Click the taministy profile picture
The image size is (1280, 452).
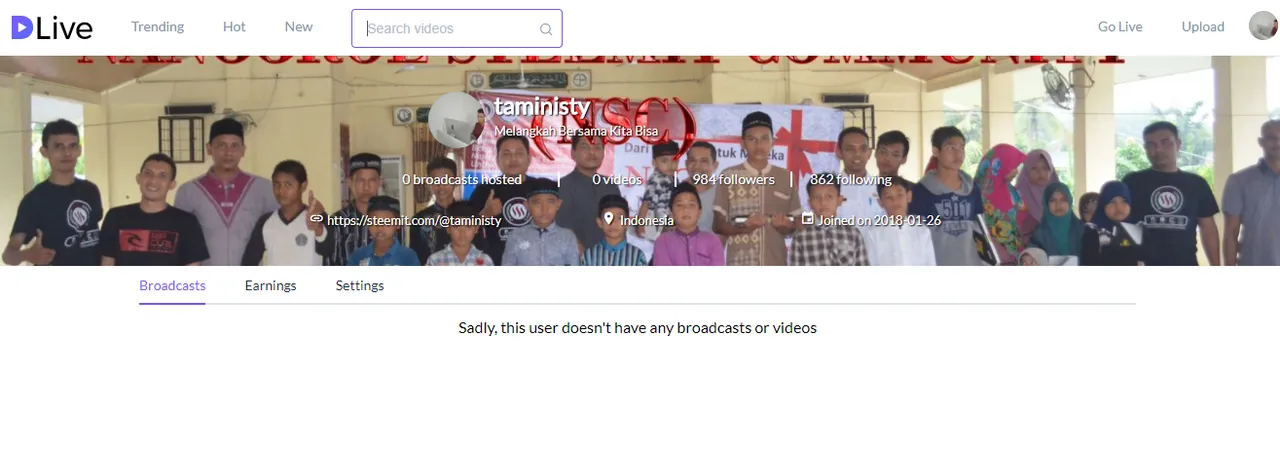click(457, 120)
